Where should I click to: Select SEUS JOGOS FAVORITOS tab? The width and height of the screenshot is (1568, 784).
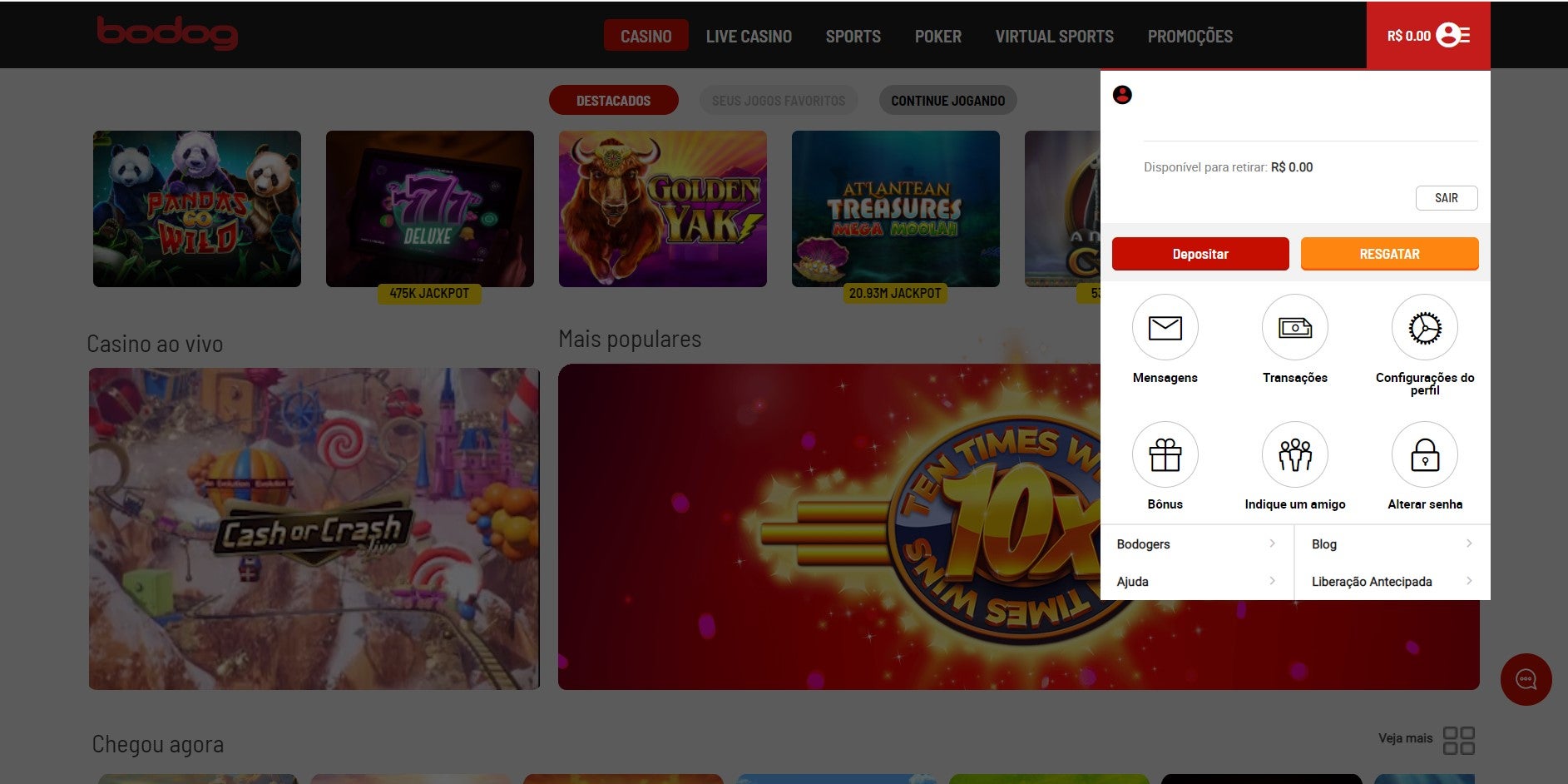(779, 100)
